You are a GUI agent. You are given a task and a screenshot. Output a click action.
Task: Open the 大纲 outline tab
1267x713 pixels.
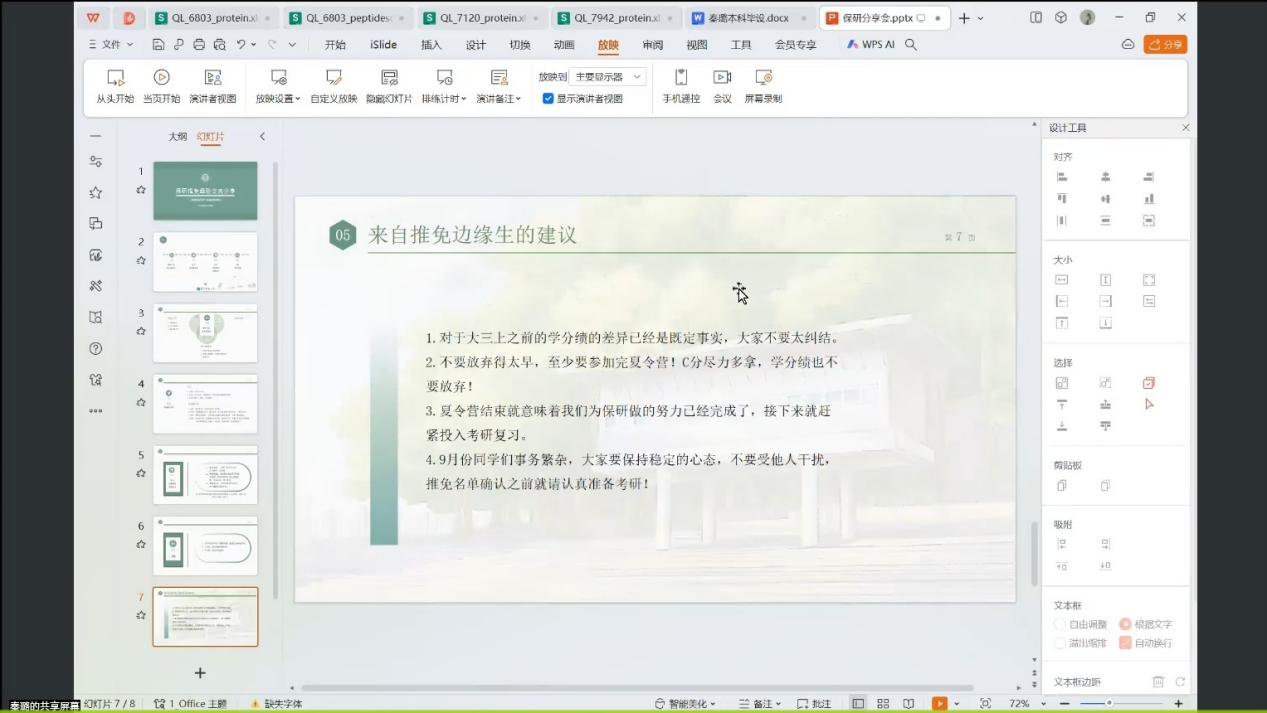(x=177, y=136)
